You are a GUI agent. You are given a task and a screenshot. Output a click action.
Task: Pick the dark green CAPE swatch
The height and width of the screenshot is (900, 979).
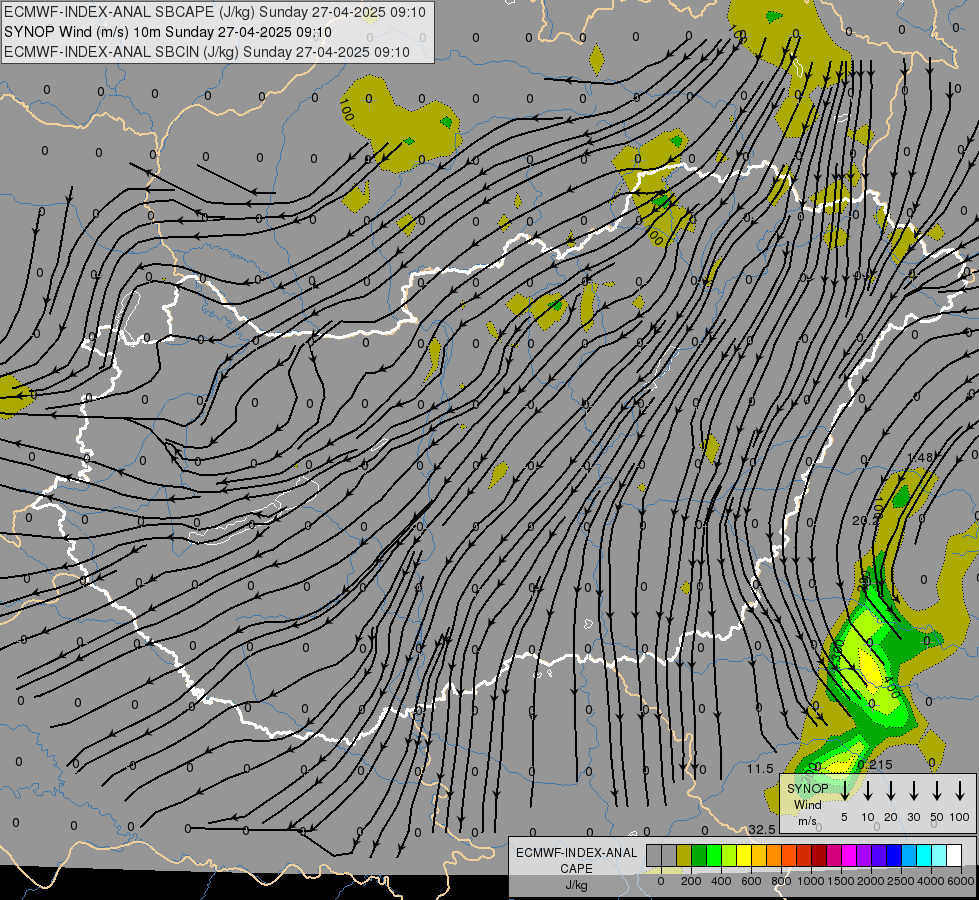(x=699, y=855)
